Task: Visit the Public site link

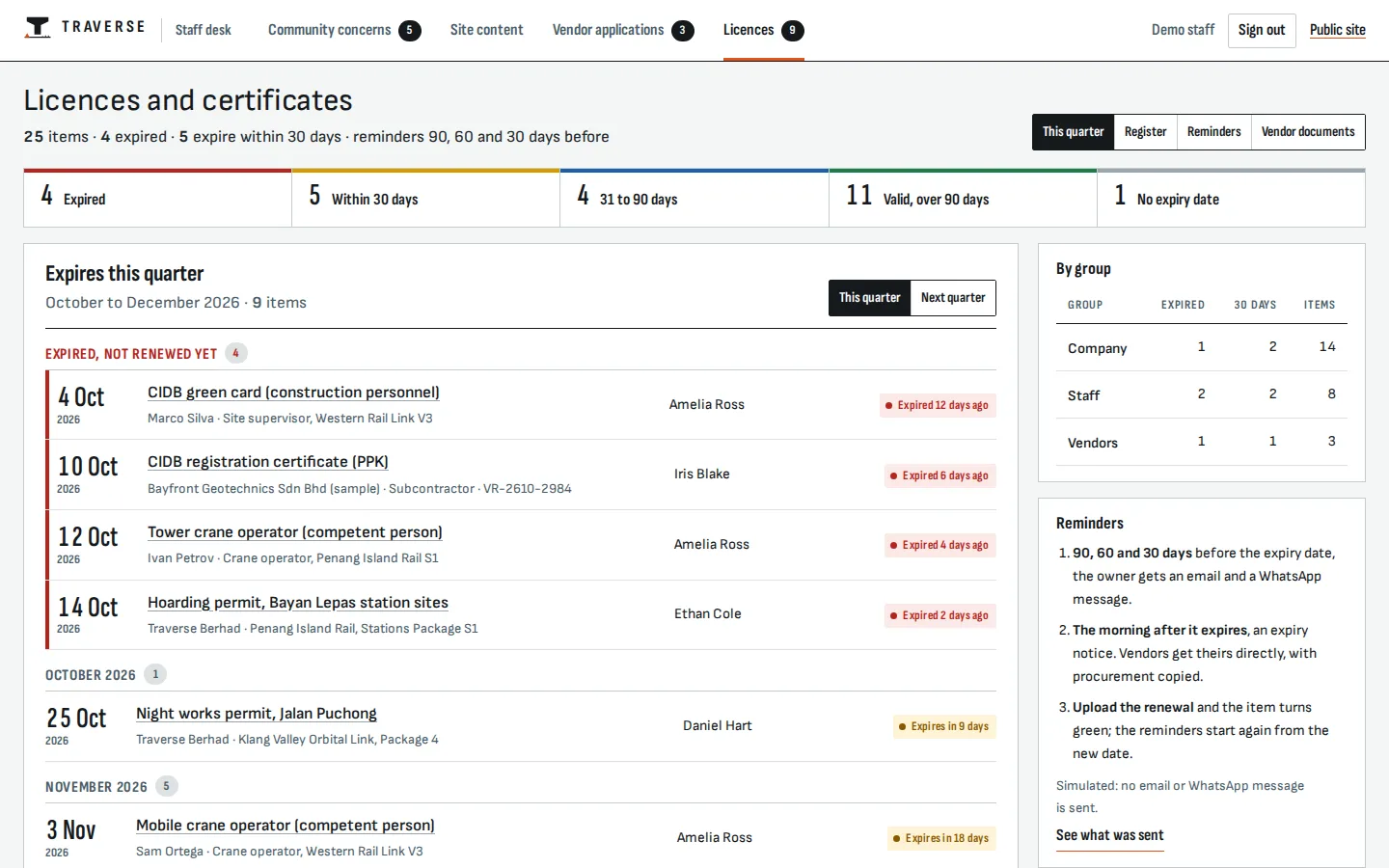Action: pos(1338,30)
